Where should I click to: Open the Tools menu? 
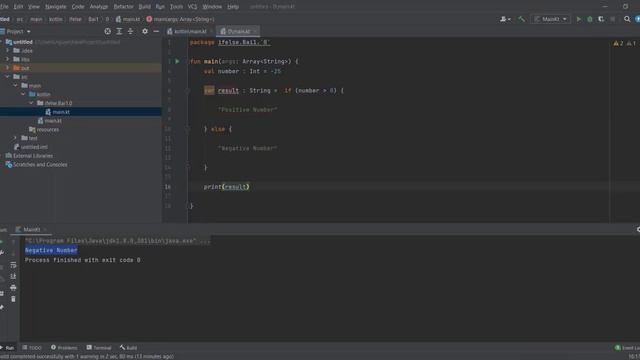pyautogui.click(x=176, y=7)
